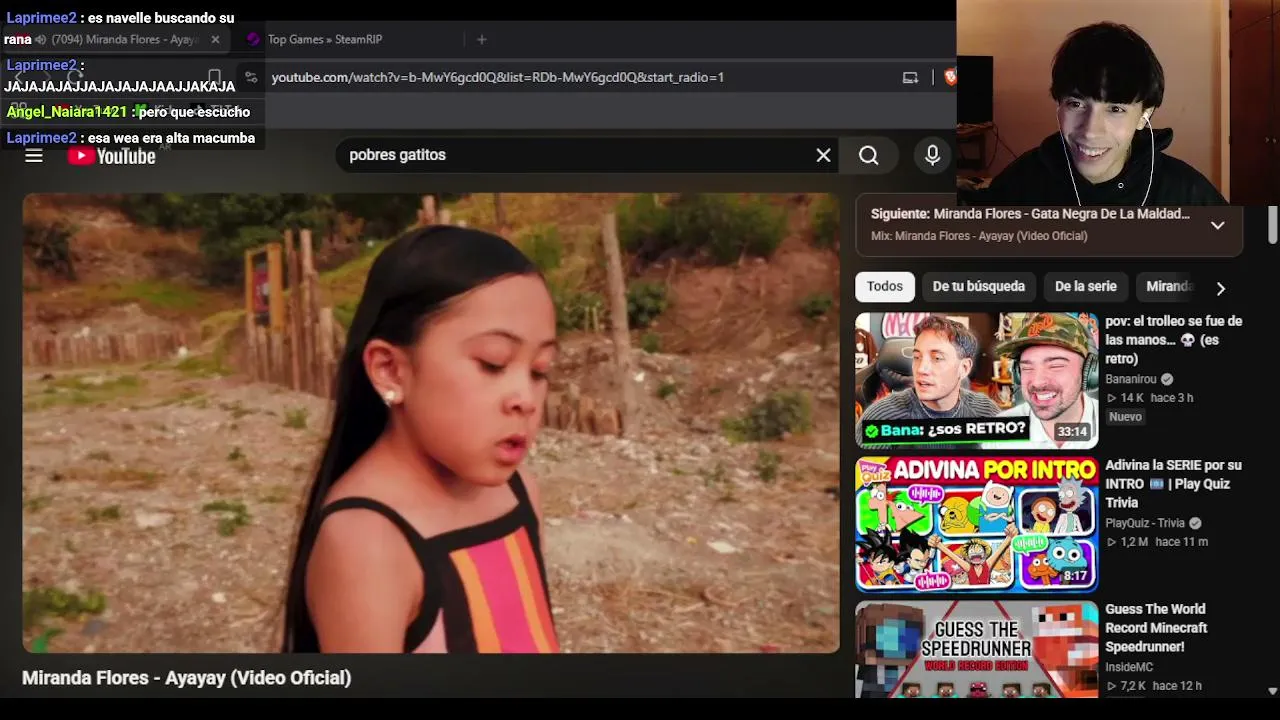Select the 'De la serie' chip
The height and width of the screenshot is (720, 1280).
[1085, 286]
